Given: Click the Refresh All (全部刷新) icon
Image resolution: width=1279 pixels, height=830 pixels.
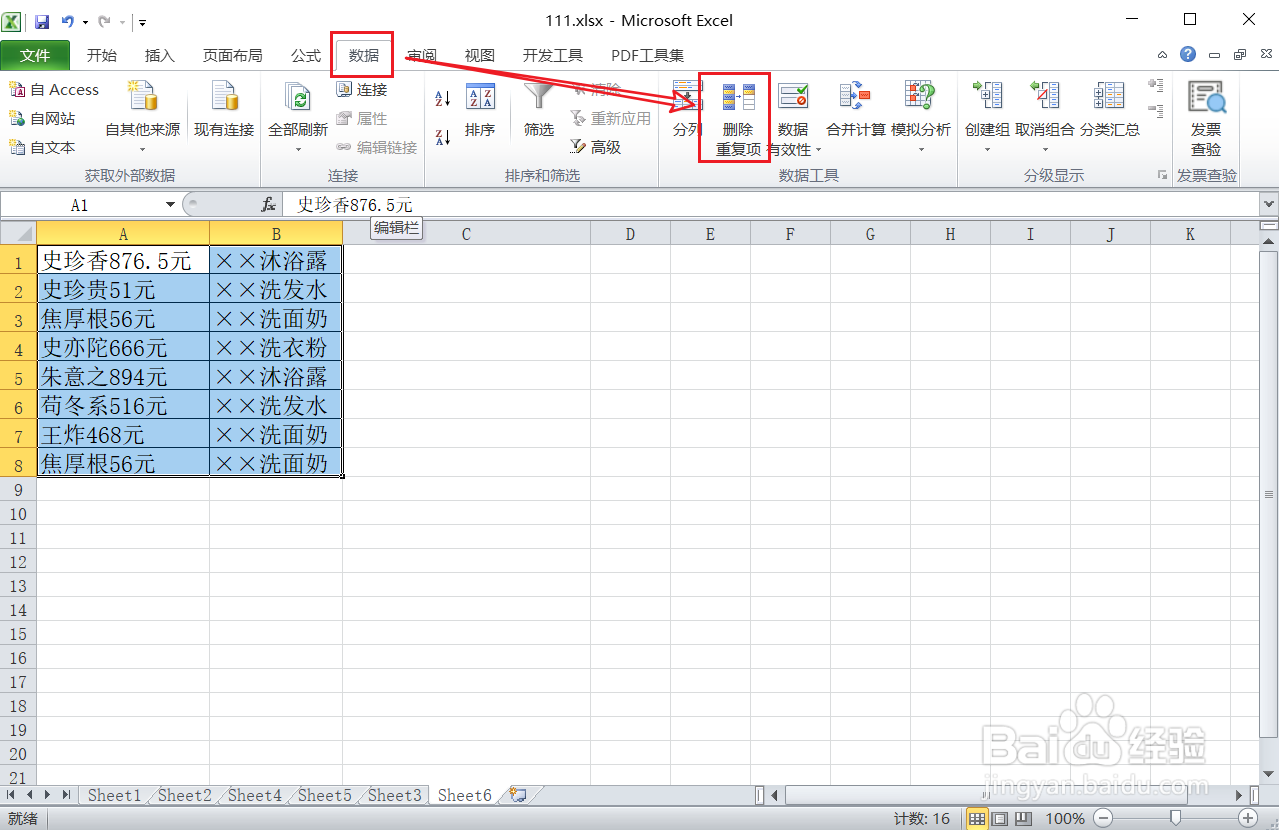Looking at the screenshot, I should 298,96.
